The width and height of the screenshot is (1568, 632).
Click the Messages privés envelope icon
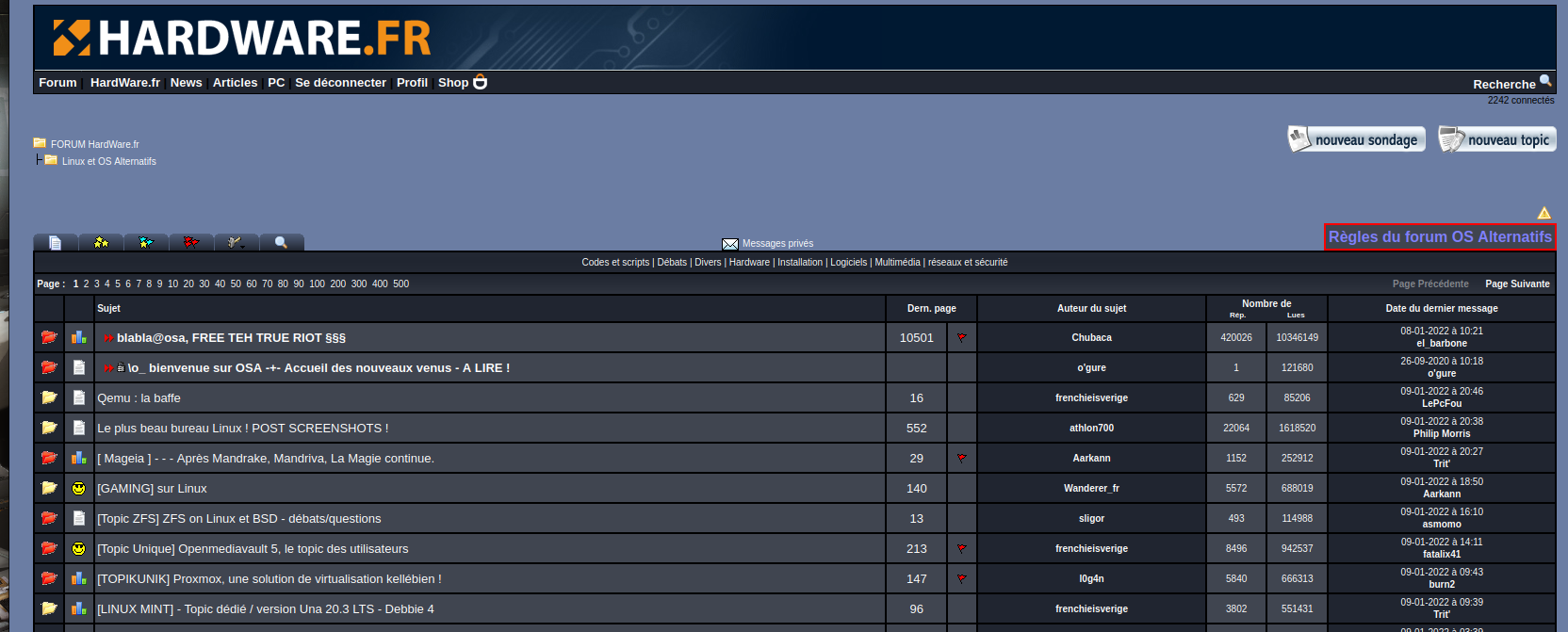pyautogui.click(x=730, y=244)
